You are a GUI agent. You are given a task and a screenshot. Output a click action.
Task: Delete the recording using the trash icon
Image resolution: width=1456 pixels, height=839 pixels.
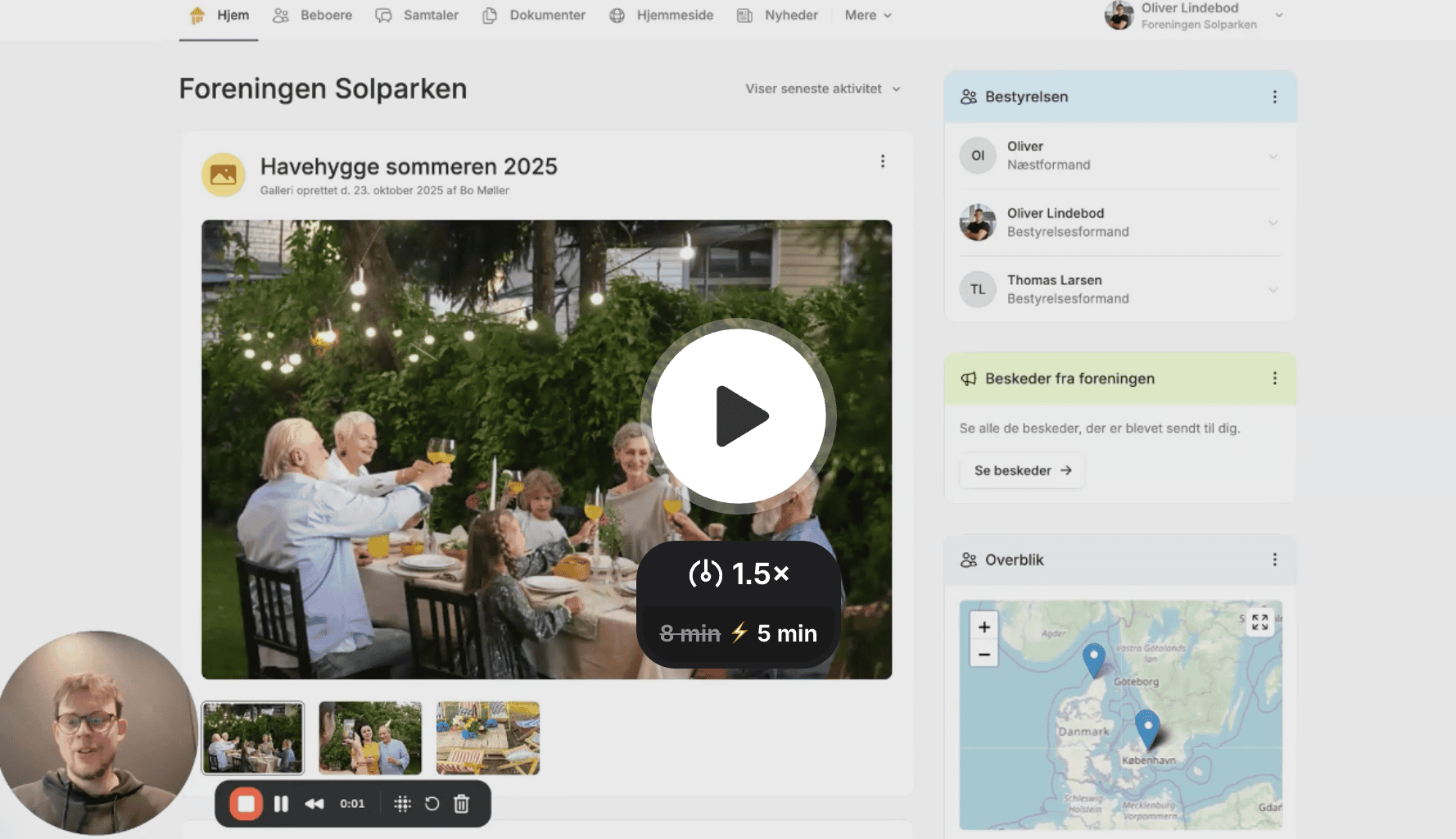pyautogui.click(x=462, y=804)
